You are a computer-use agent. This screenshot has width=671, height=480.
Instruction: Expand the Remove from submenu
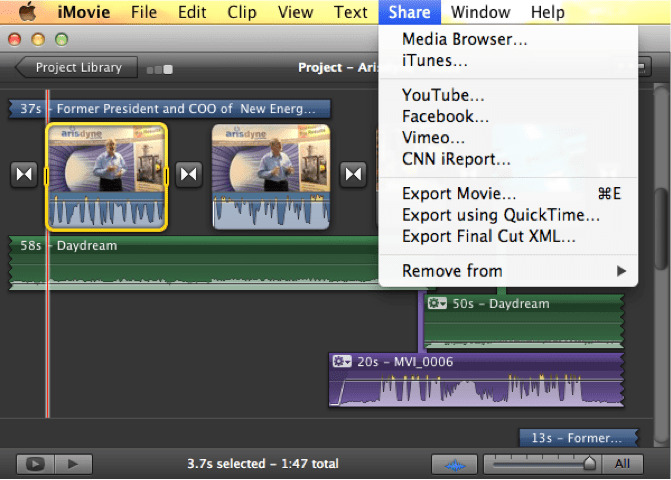click(508, 271)
